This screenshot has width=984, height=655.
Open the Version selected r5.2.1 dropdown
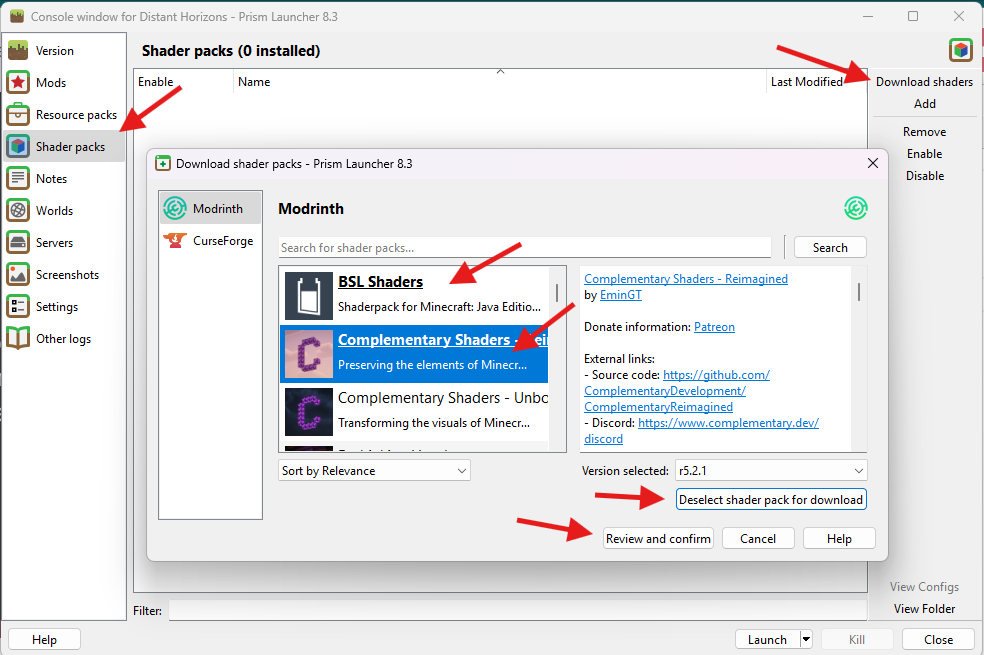[771, 471]
